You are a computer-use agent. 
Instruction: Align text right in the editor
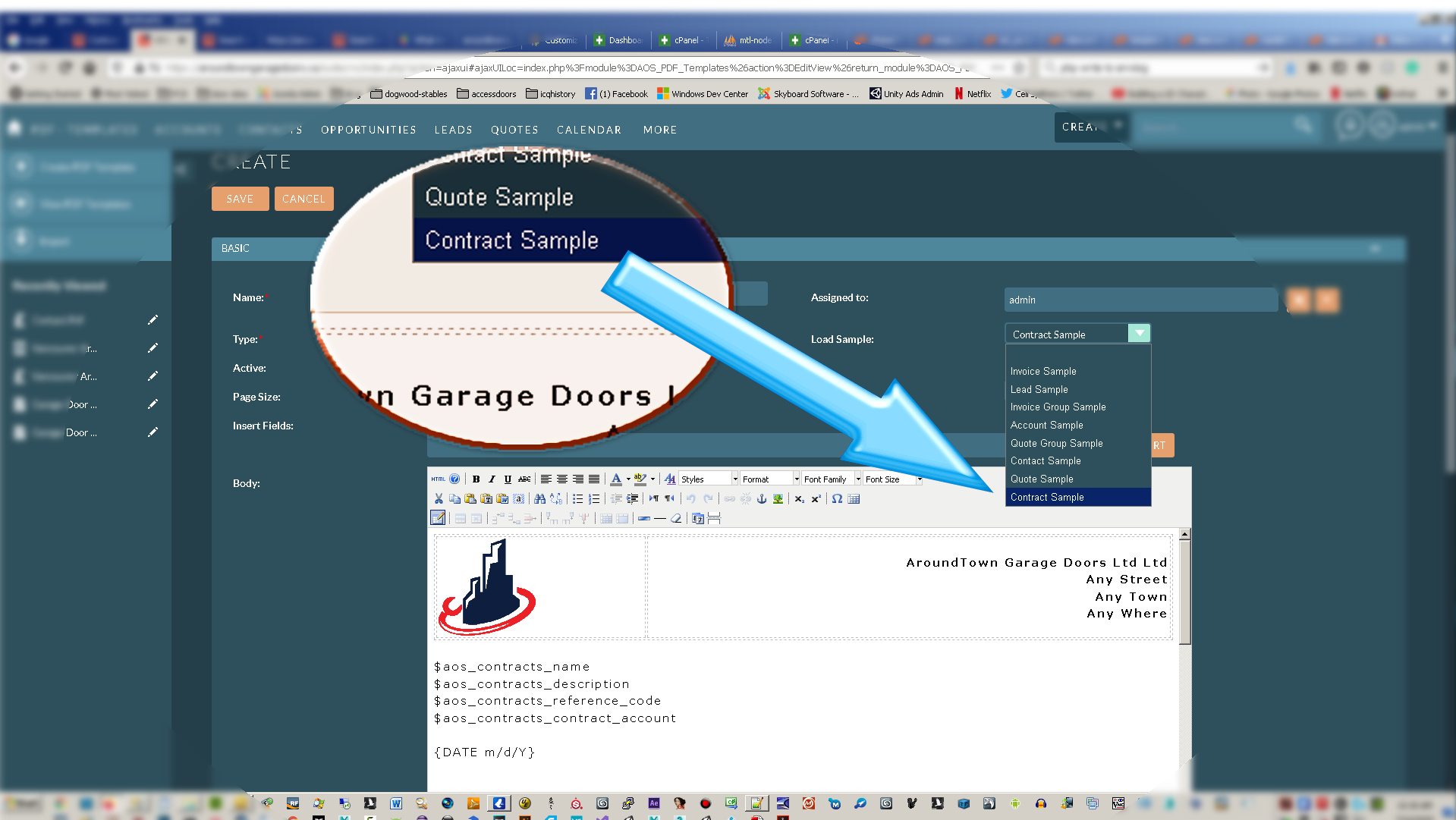tap(578, 479)
